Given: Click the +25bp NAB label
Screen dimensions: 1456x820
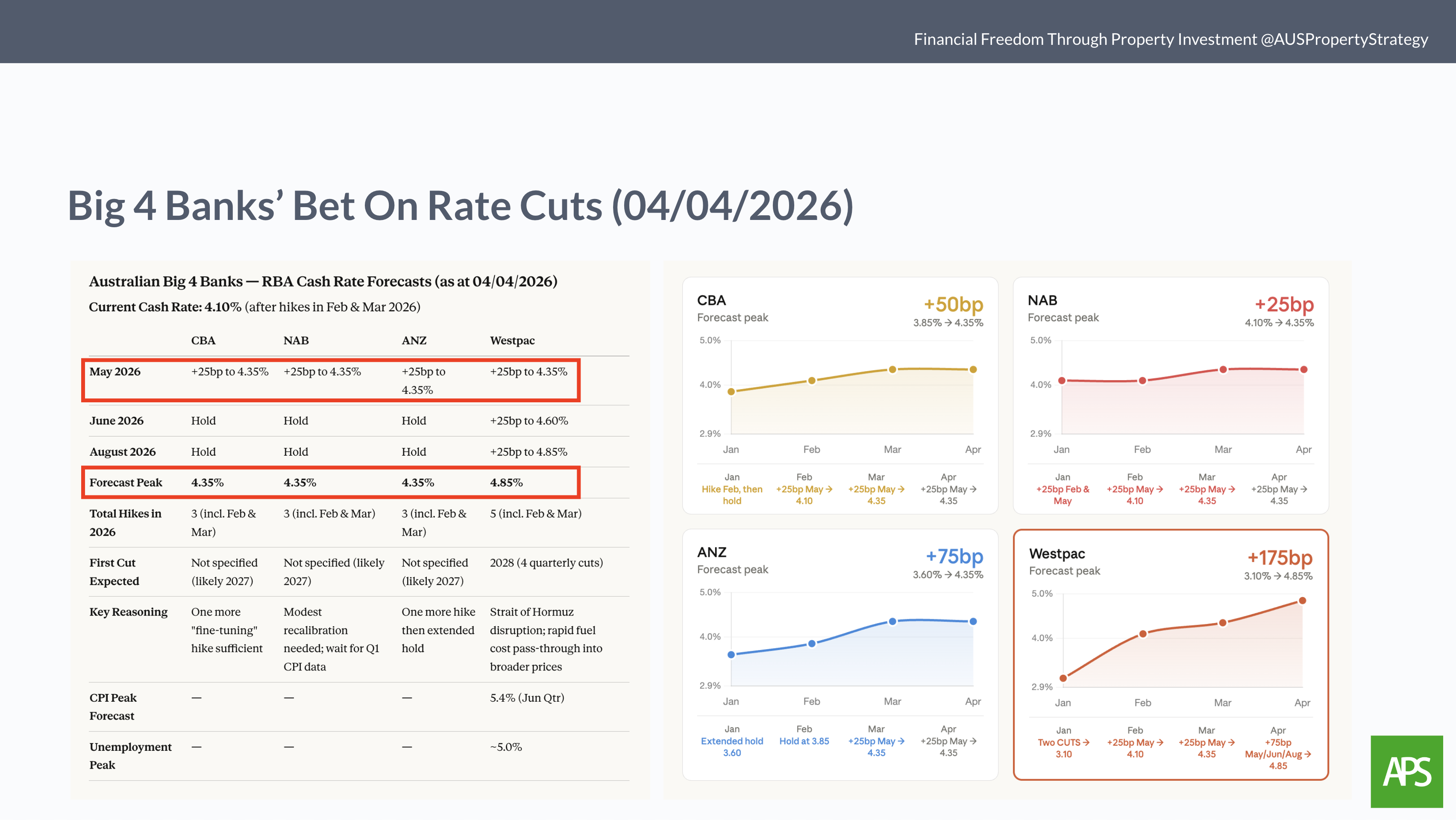Looking at the screenshot, I should [1284, 305].
